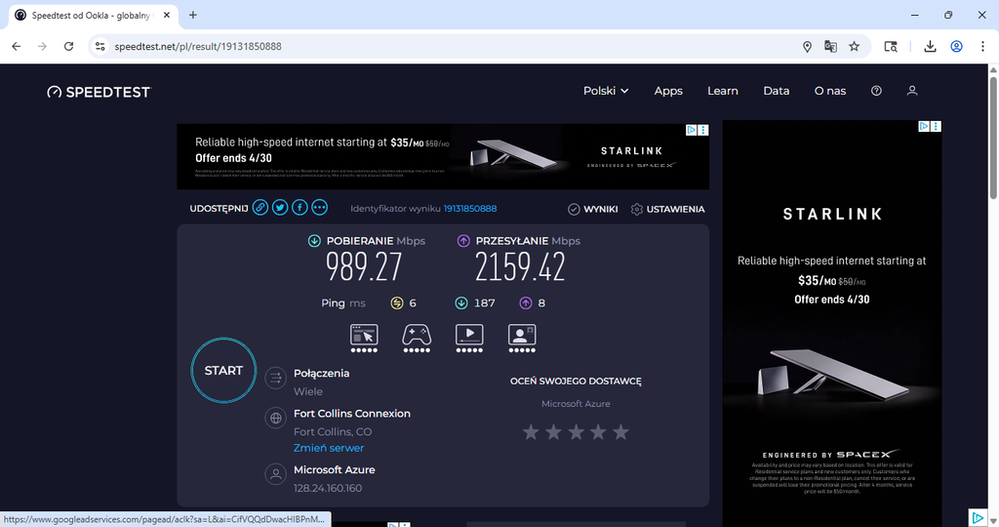Click the upload latency icon near 8
This screenshot has width=999, height=527.
[526, 303]
